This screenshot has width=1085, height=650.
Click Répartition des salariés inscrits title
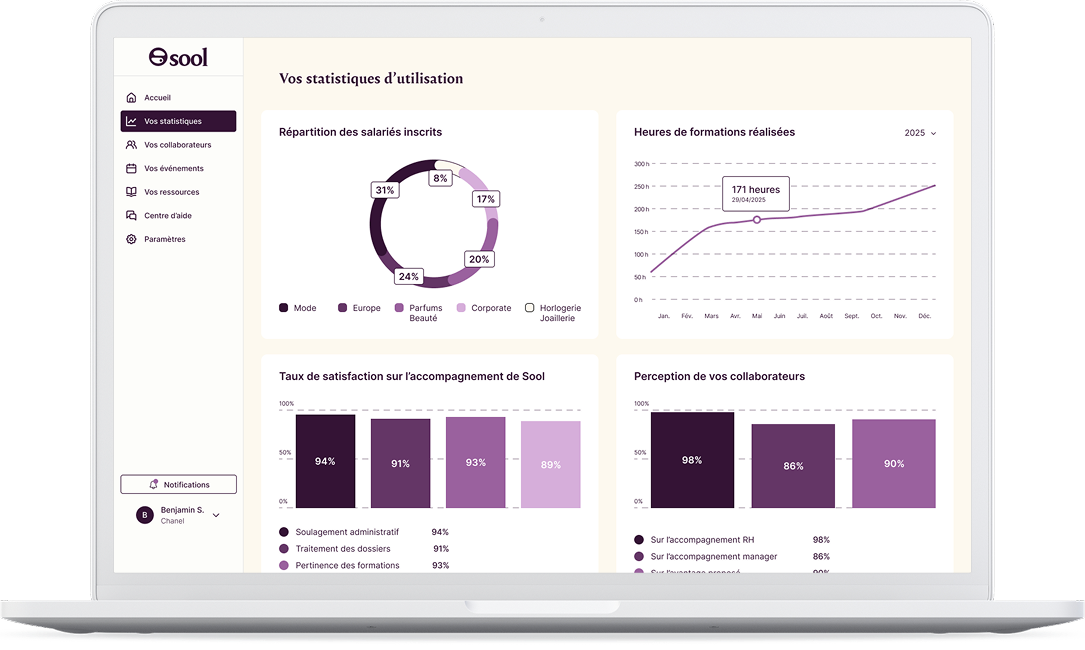tap(361, 132)
